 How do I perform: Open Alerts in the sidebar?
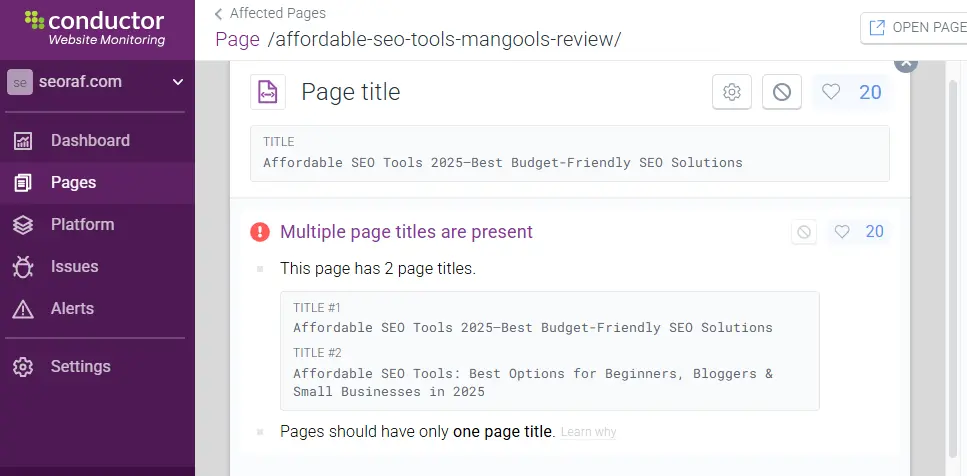click(x=97, y=308)
